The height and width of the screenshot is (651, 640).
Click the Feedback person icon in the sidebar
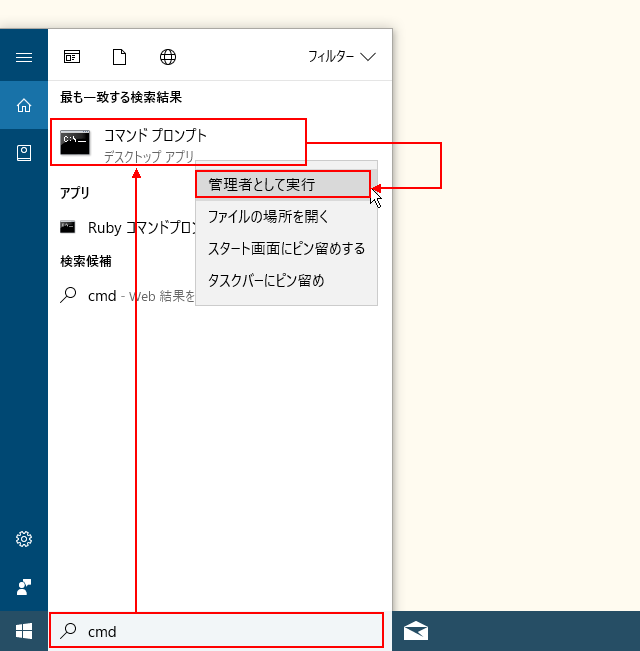(24, 587)
